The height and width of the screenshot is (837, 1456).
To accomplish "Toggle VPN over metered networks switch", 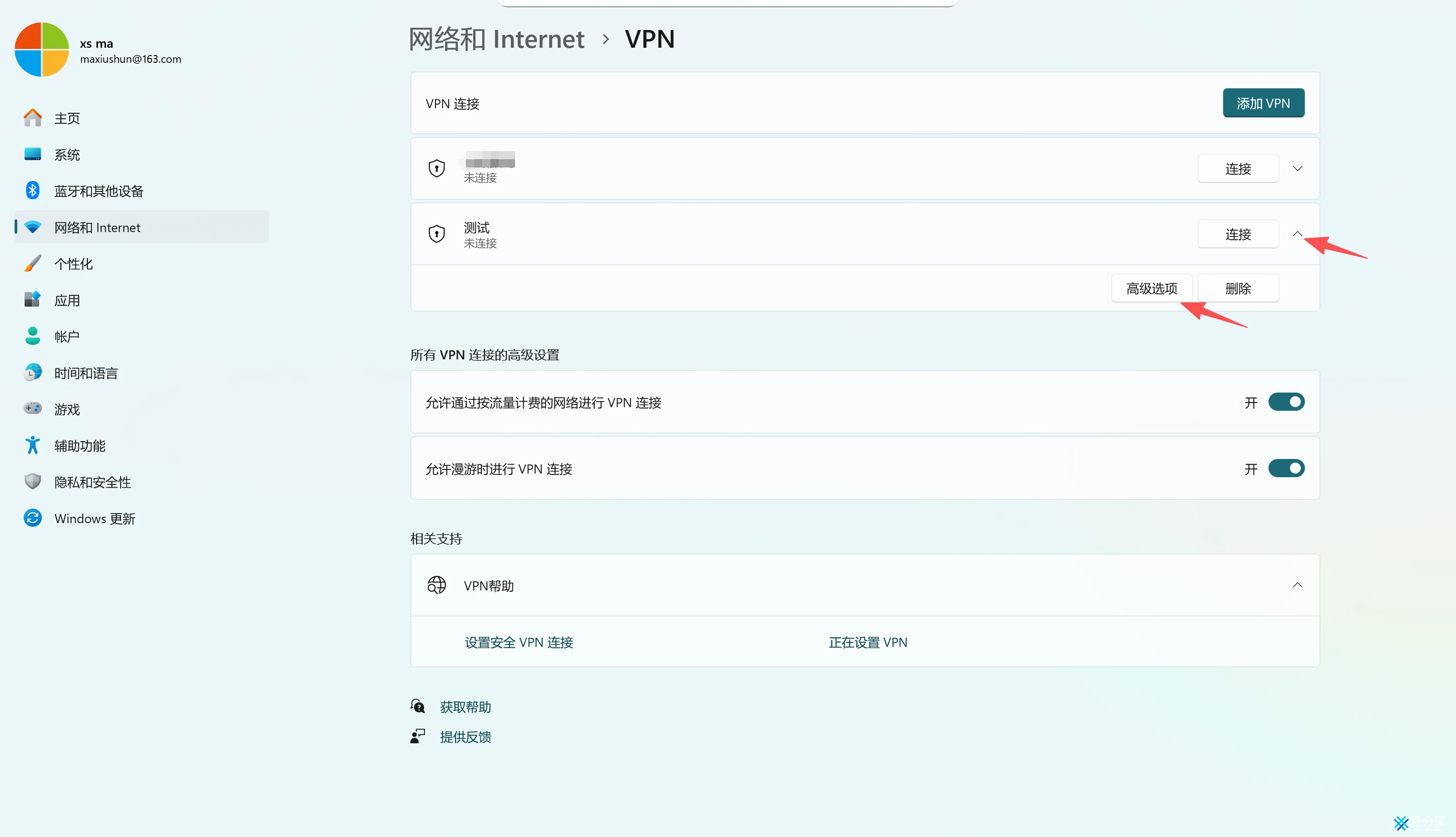I will point(1286,402).
